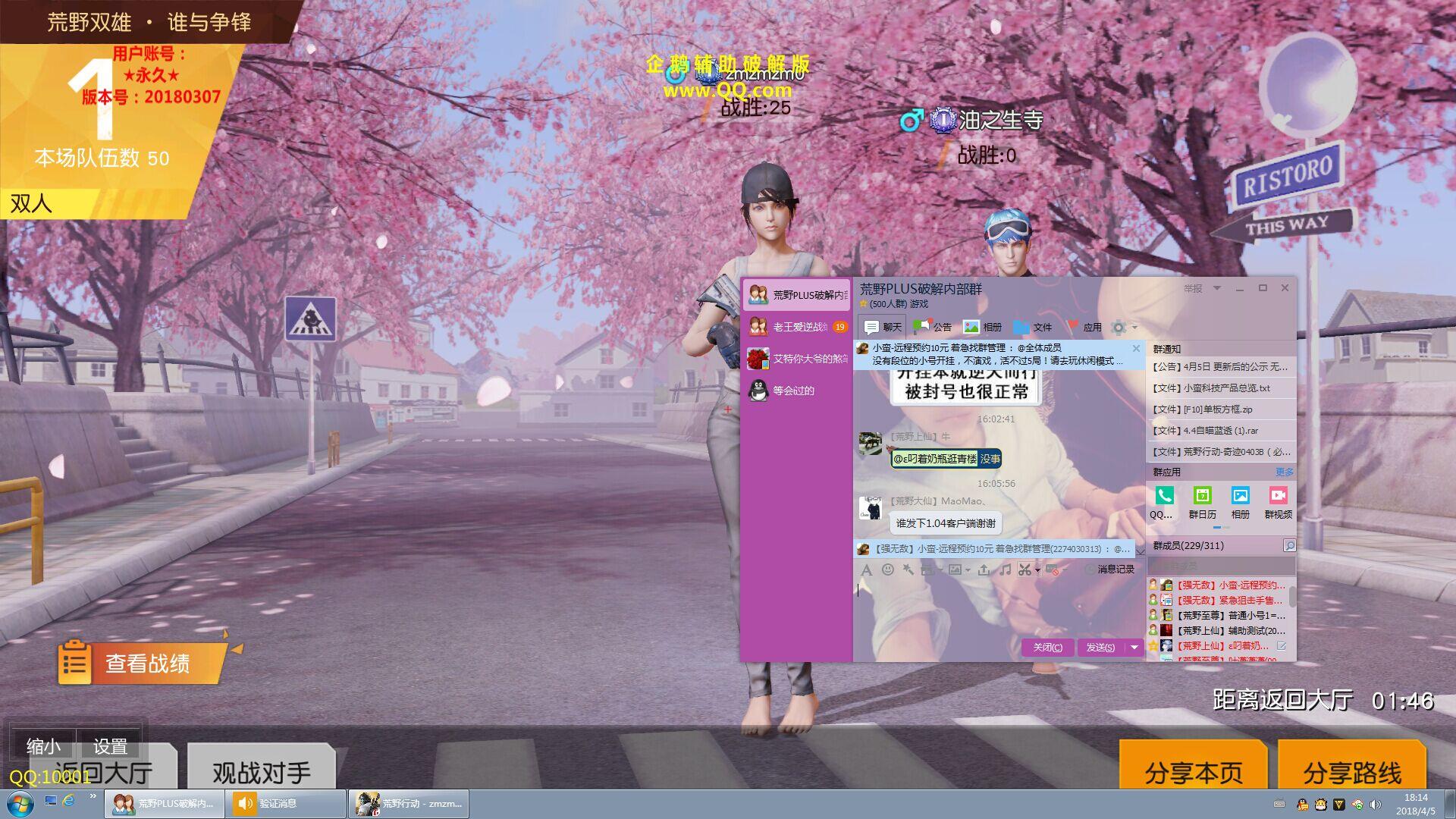The image size is (1456, 819).
Task: Switch to the 应用 apps tab
Action: (x=1083, y=327)
